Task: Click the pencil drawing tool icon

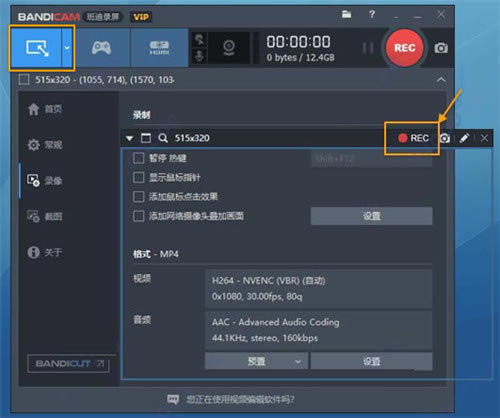Action: [464, 138]
